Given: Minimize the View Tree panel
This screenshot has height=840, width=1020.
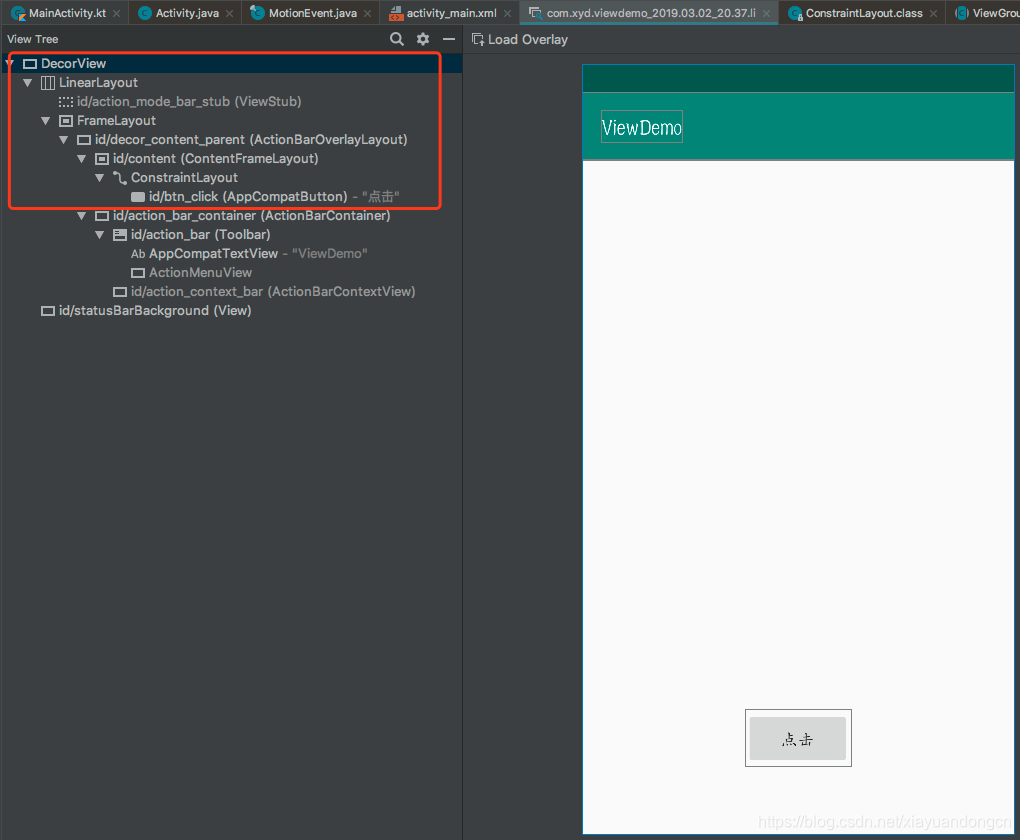Looking at the screenshot, I should click(x=449, y=39).
